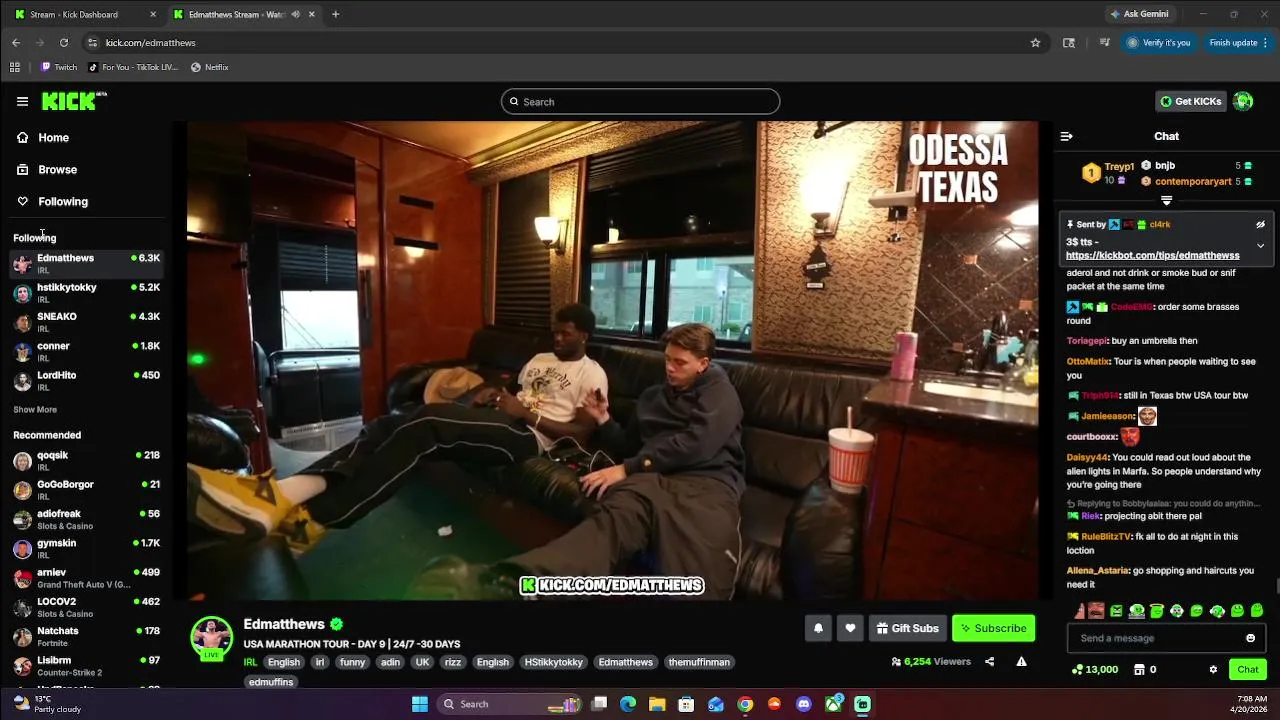Viewport: 1280px width, 720px height.
Task: Open the channel shop storefront icon
Action: (x=1137, y=669)
